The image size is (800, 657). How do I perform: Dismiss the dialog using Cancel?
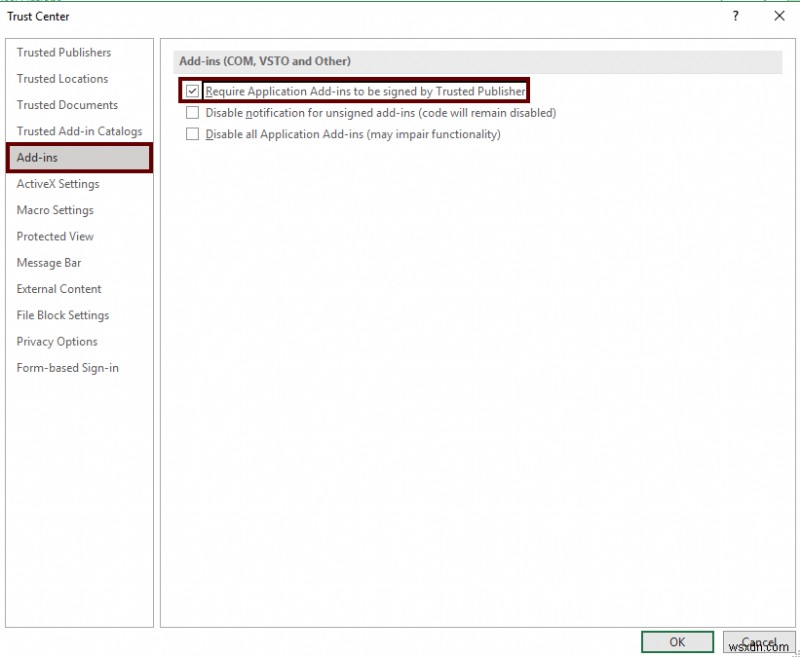pos(761,642)
